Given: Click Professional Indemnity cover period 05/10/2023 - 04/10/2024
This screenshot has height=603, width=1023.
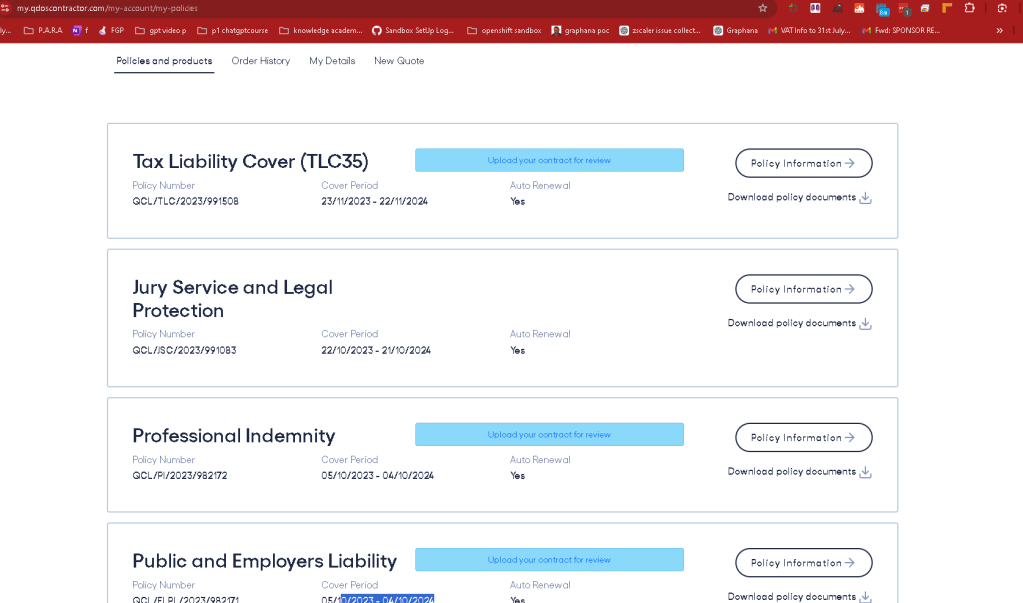Looking at the screenshot, I should coord(377,476).
